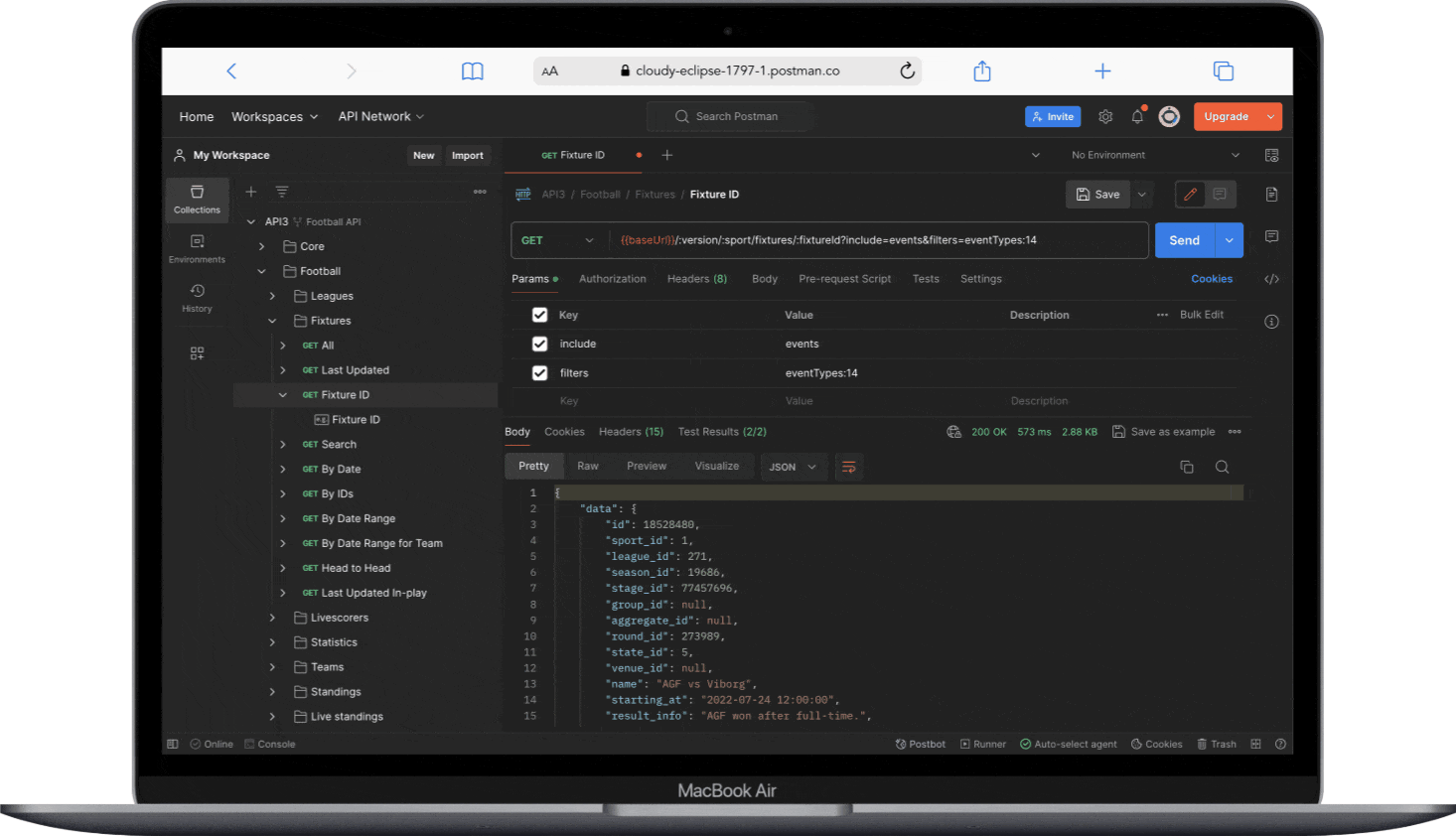Screen dimensions: 1456x836
Task: Open Trash in status bar
Action: click(1217, 744)
